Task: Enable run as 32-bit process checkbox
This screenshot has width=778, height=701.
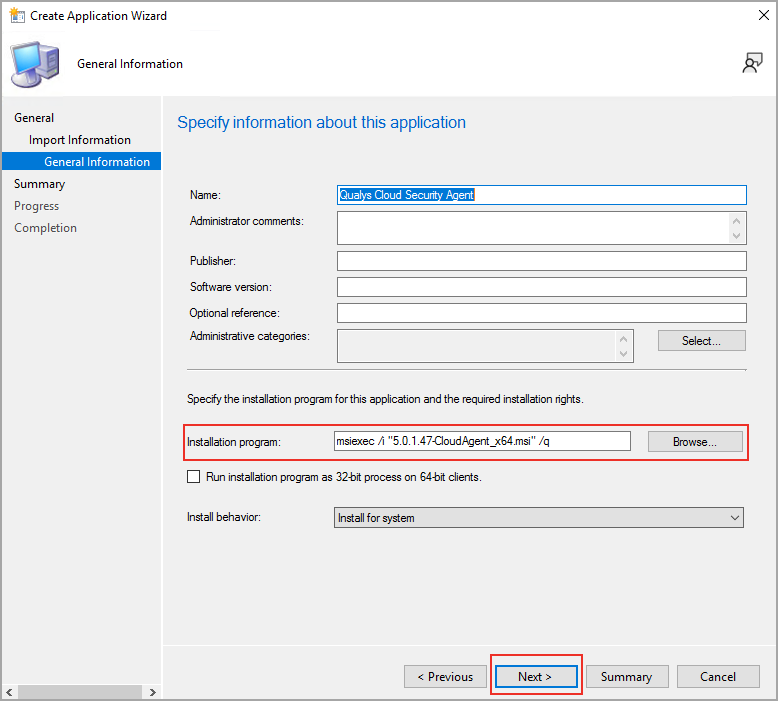Action: click(x=194, y=477)
